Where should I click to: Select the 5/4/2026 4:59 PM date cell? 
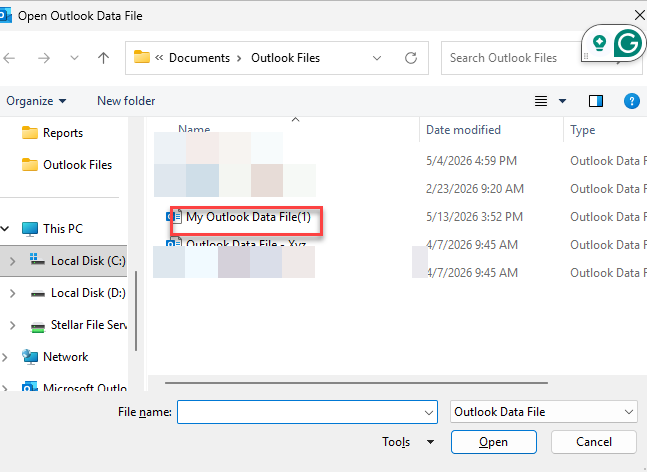(471, 160)
